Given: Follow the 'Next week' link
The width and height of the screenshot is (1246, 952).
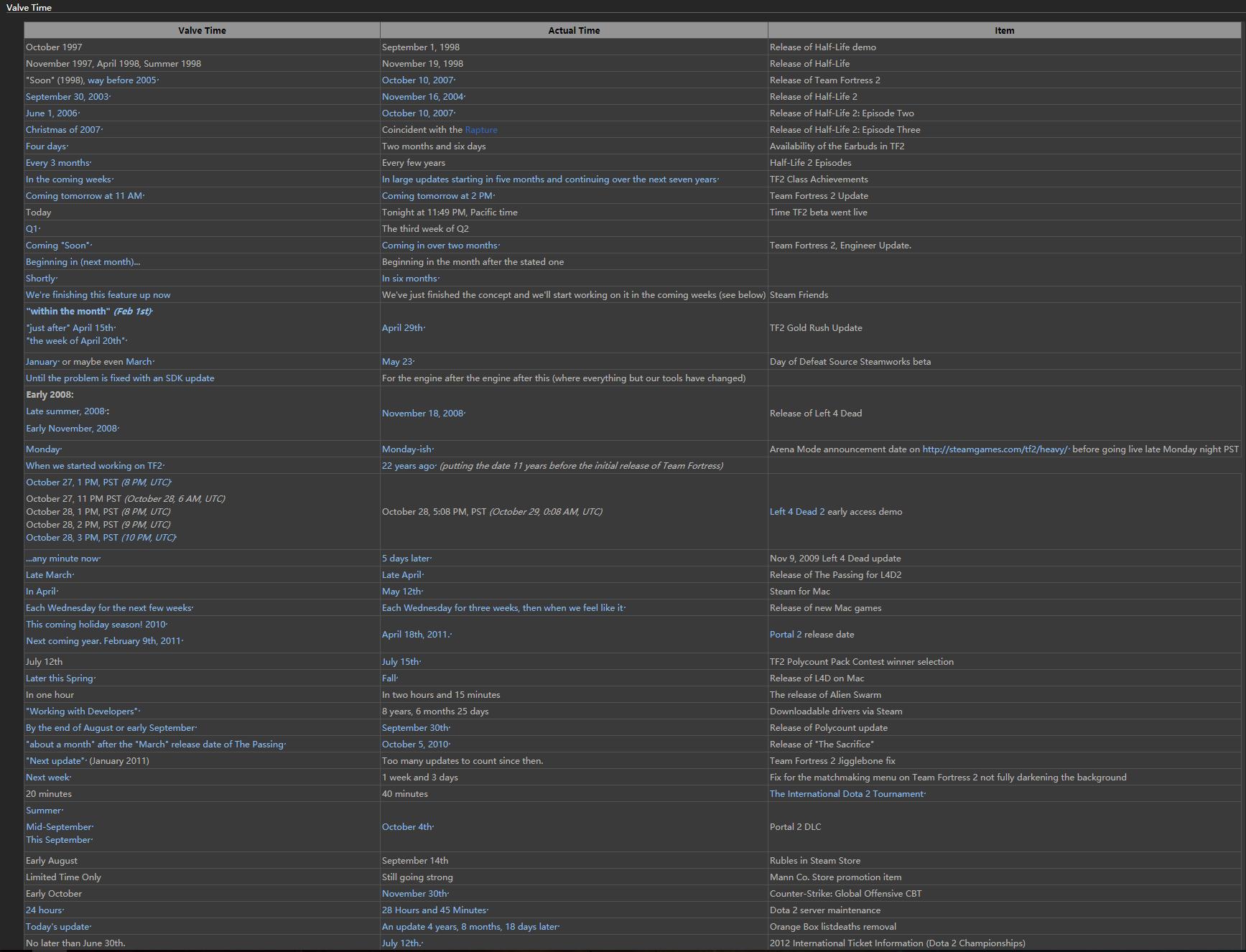Looking at the screenshot, I should [47, 778].
